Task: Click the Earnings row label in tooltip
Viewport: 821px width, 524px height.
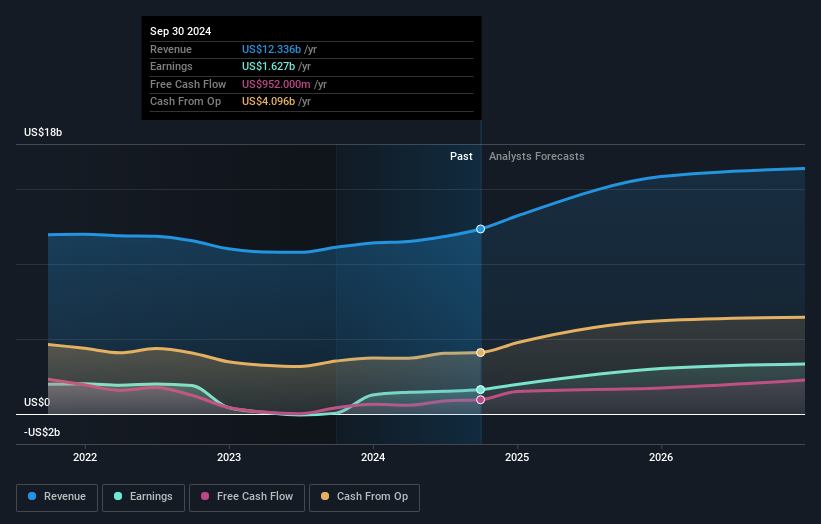Action: (171, 66)
